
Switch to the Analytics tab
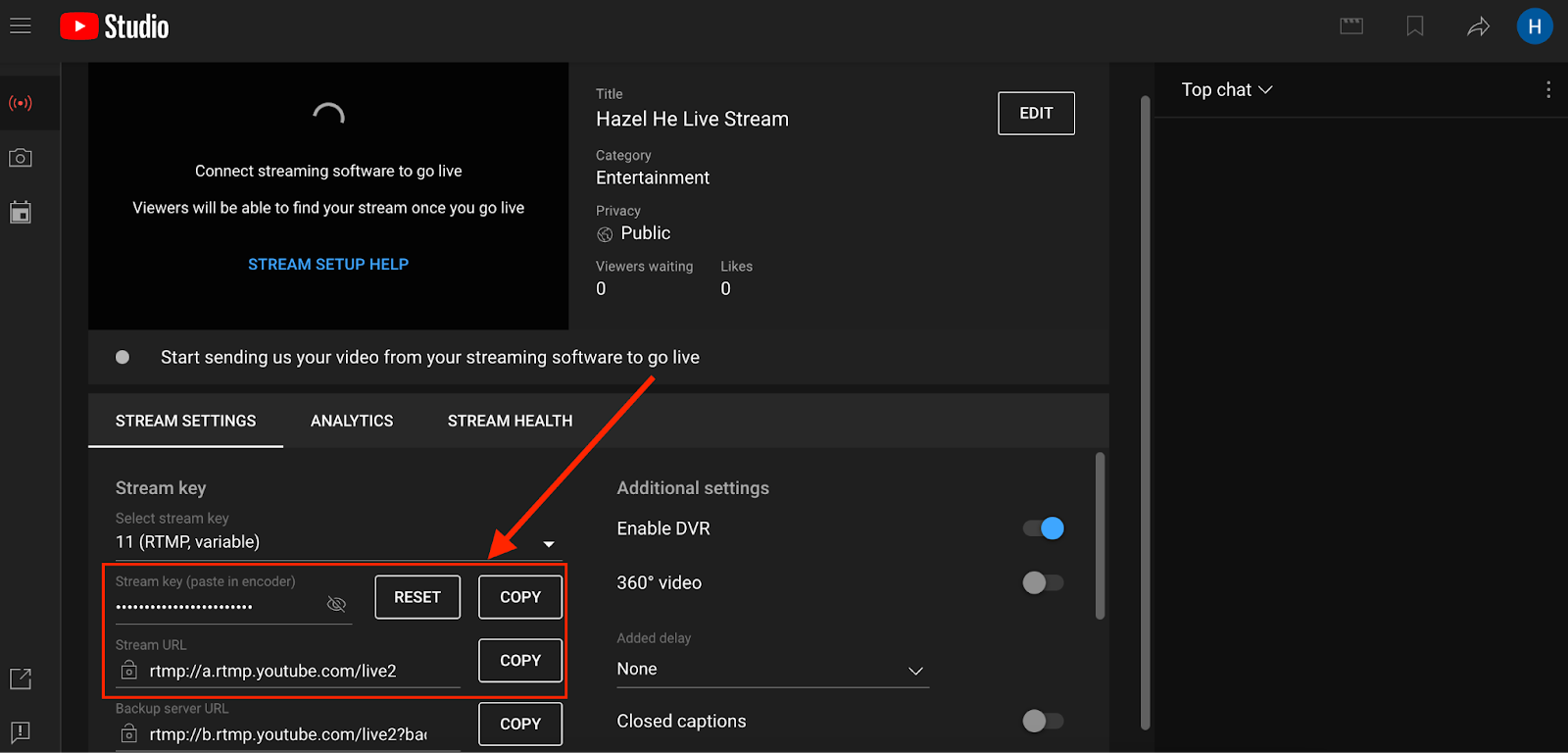pos(352,421)
